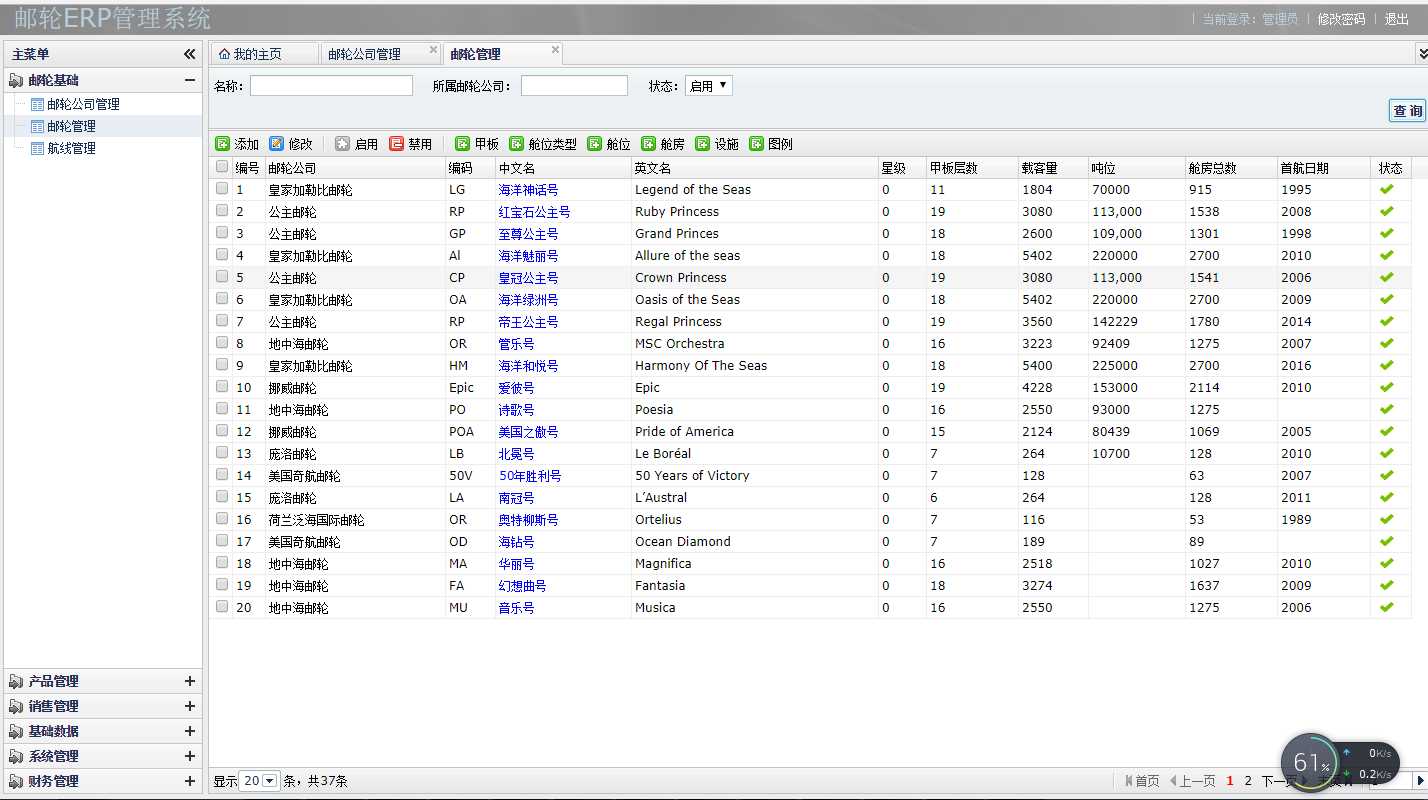The height and width of the screenshot is (800, 1428).
Task: Check the row 17 checkbox for 海钻号
Action: point(222,540)
